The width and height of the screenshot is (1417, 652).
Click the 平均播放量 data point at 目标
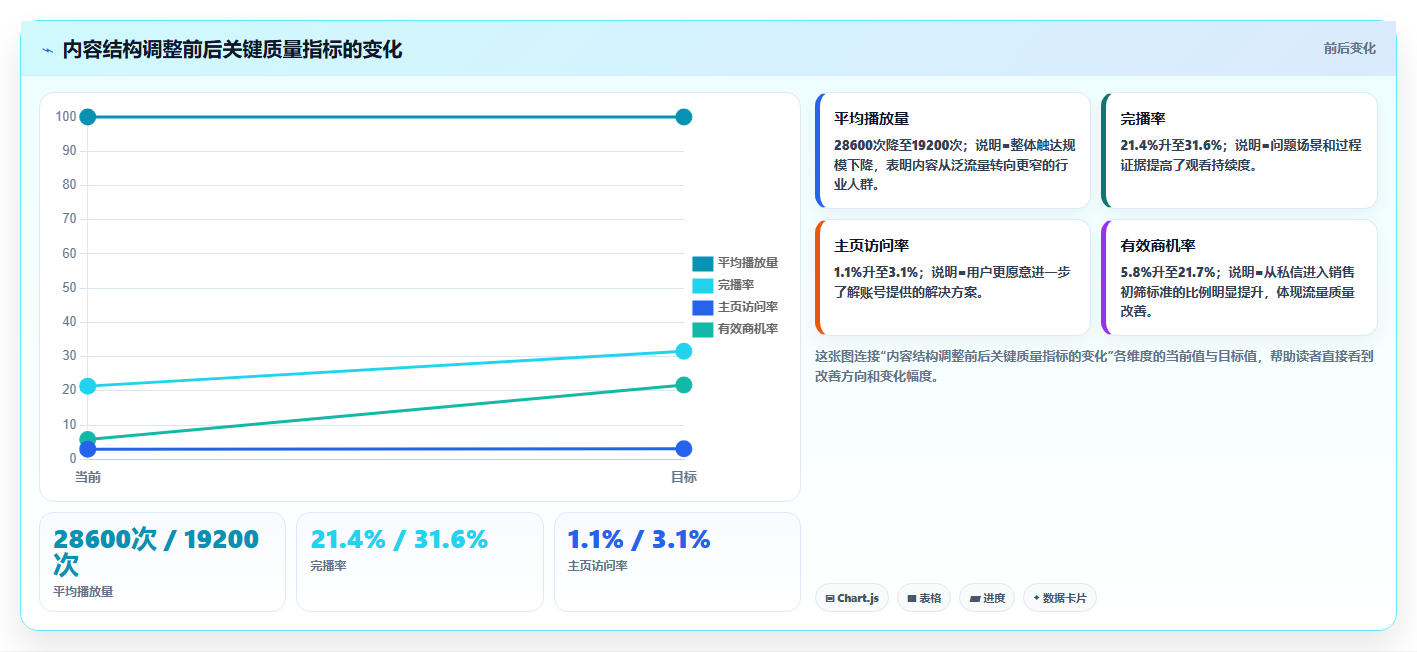684,117
